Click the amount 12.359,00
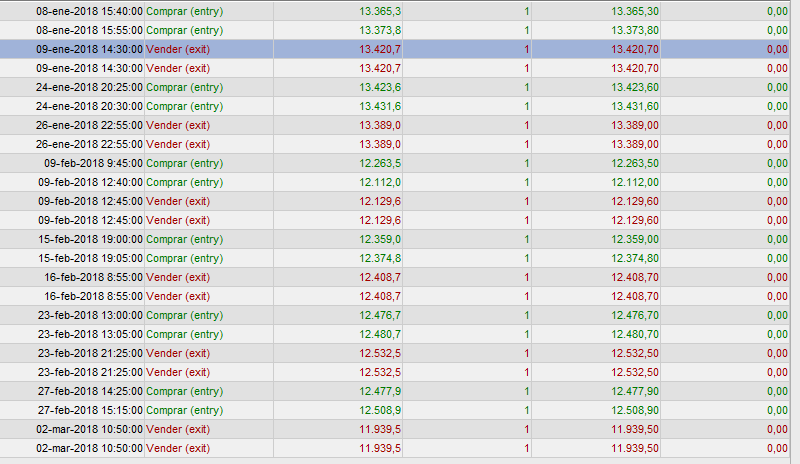The height and width of the screenshot is (464, 800). (x=635, y=239)
